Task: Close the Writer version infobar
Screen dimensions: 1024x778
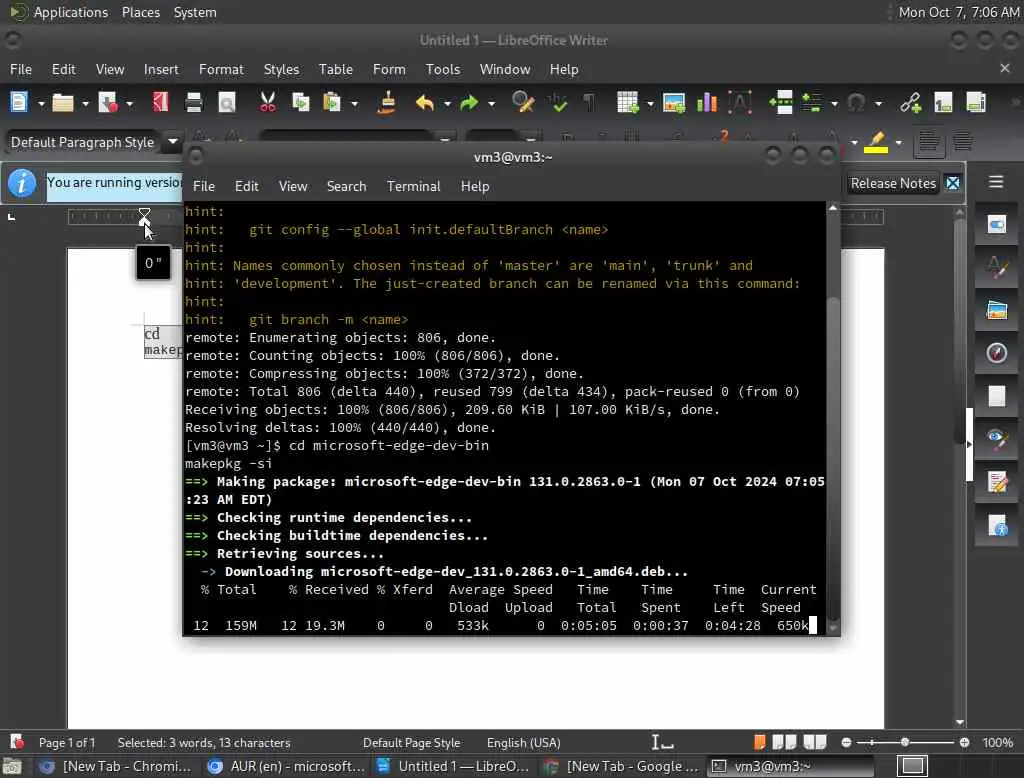Action: pyautogui.click(x=953, y=184)
